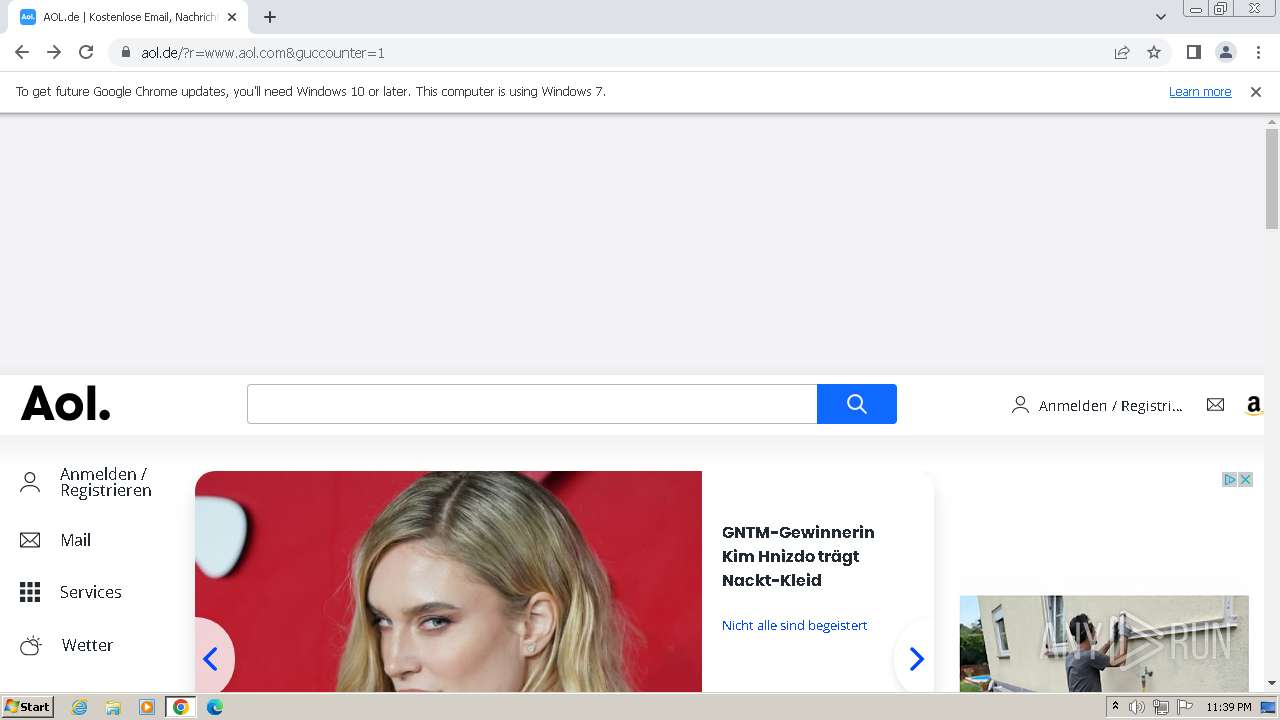Open the AdChoices triangle icon
Viewport: 1280px width, 720px height.
(x=1230, y=479)
